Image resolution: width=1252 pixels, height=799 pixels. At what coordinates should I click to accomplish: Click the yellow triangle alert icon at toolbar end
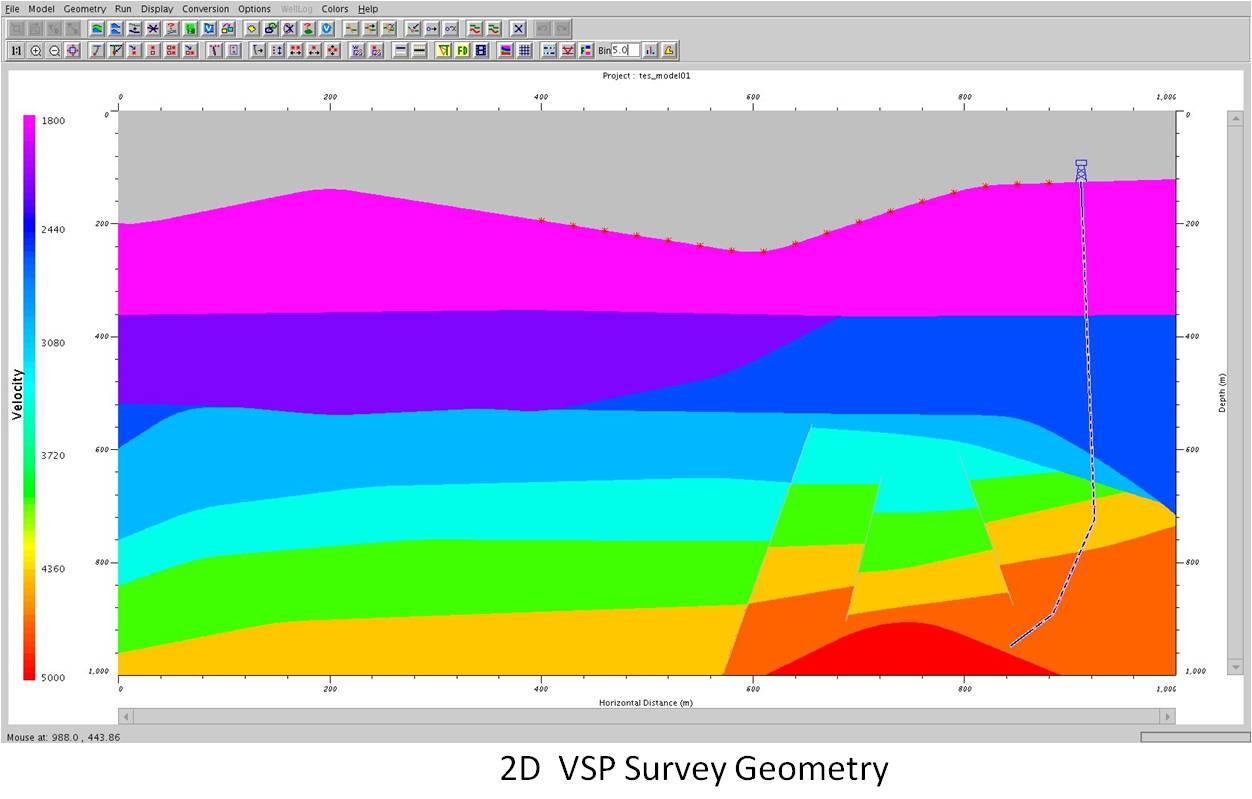pos(668,49)
